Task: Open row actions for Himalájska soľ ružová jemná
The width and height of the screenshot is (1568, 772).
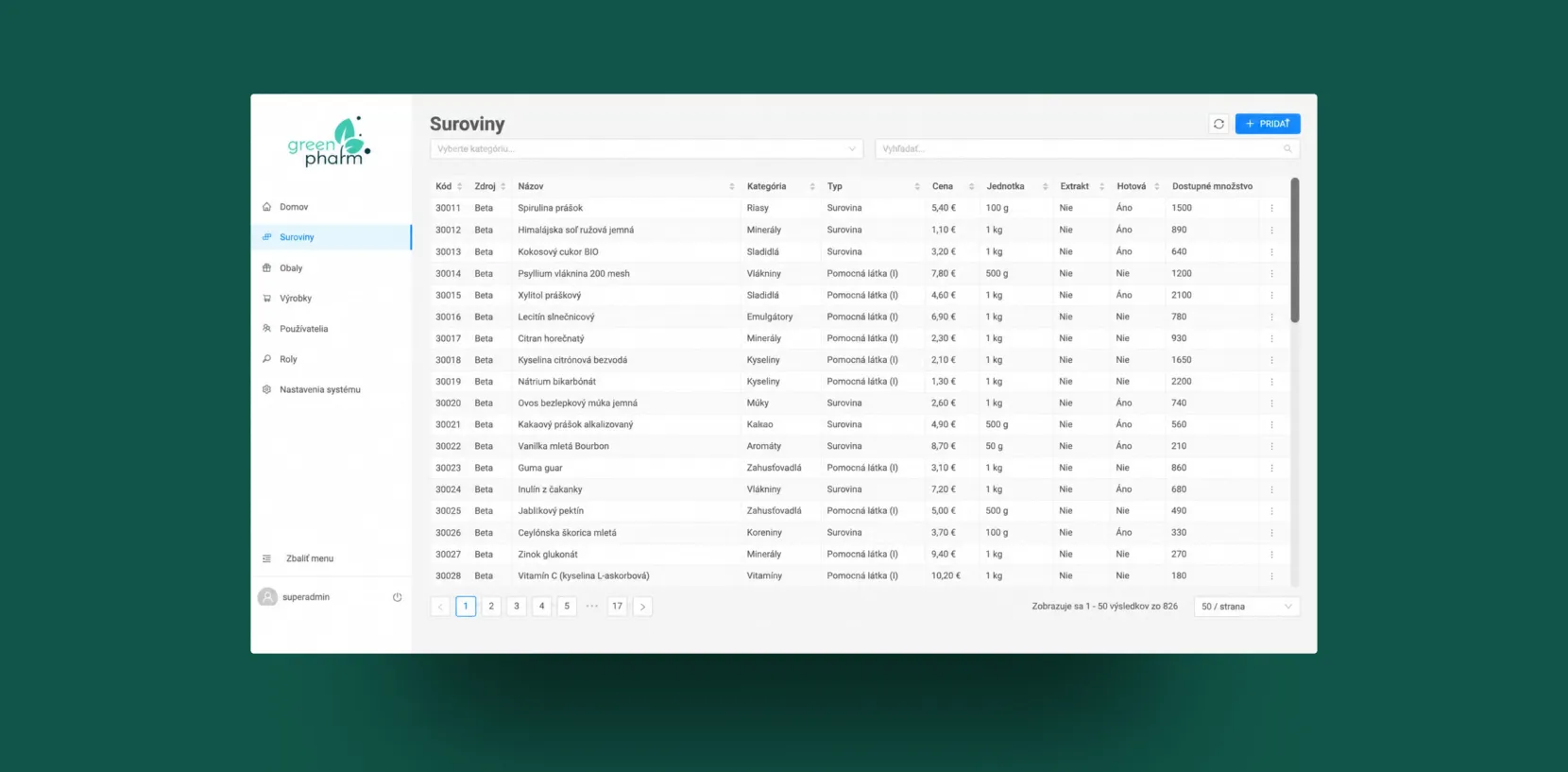Action: point(1271,230)
